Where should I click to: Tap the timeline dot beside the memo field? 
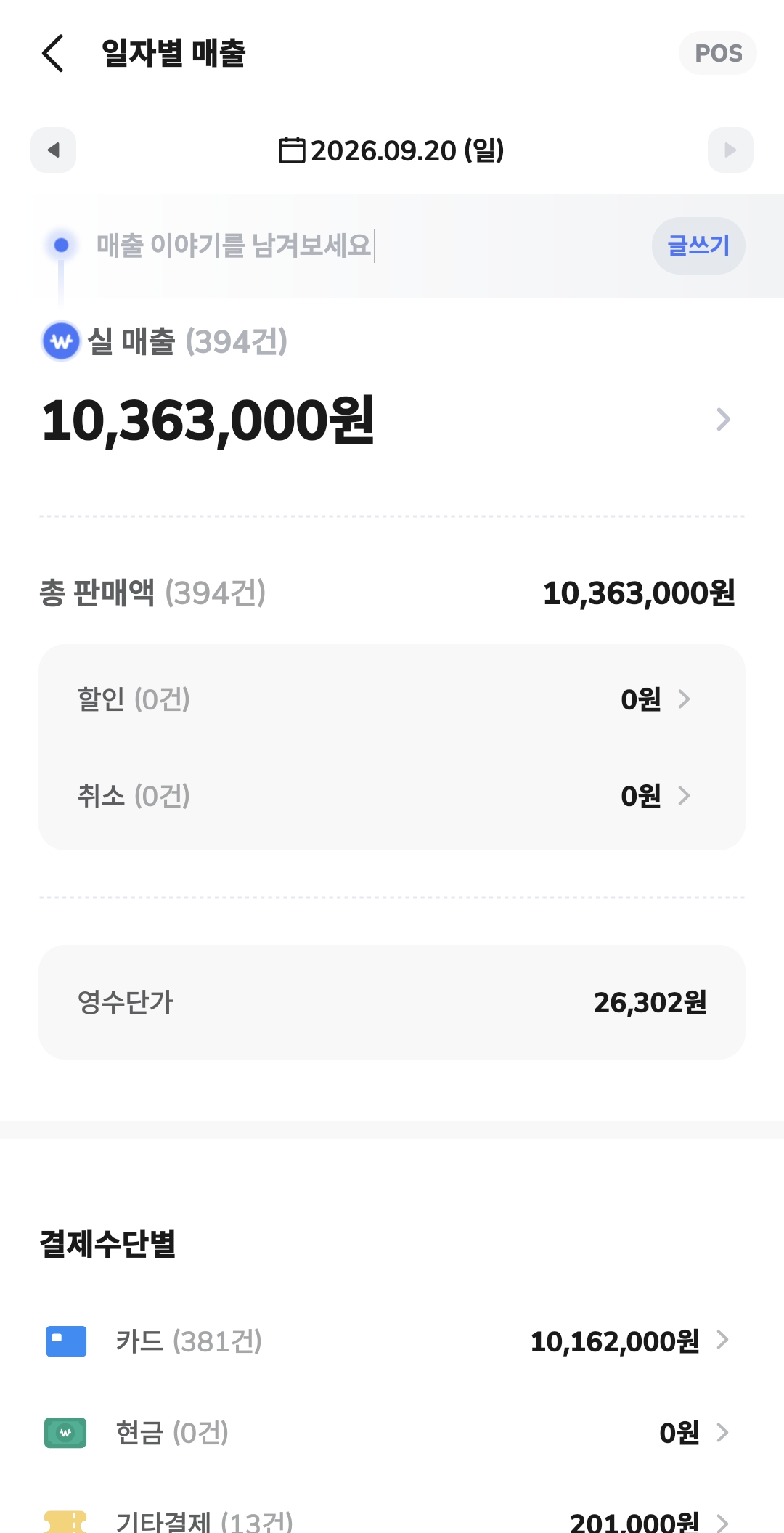[62, 245]
